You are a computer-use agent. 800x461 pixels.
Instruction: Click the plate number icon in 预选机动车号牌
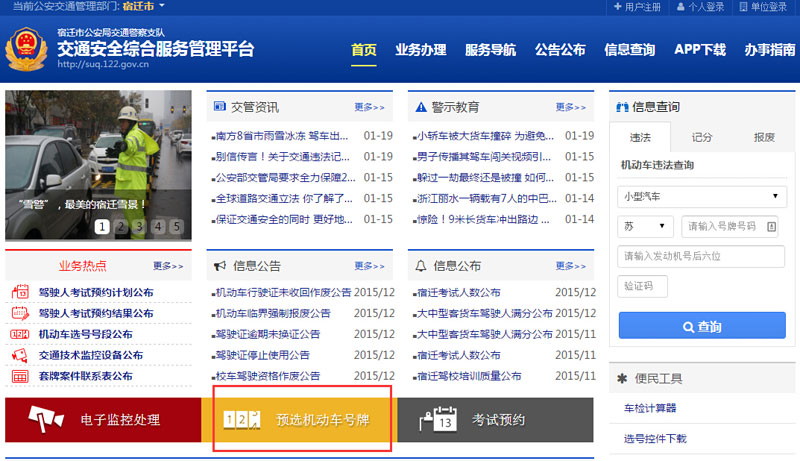242,420
